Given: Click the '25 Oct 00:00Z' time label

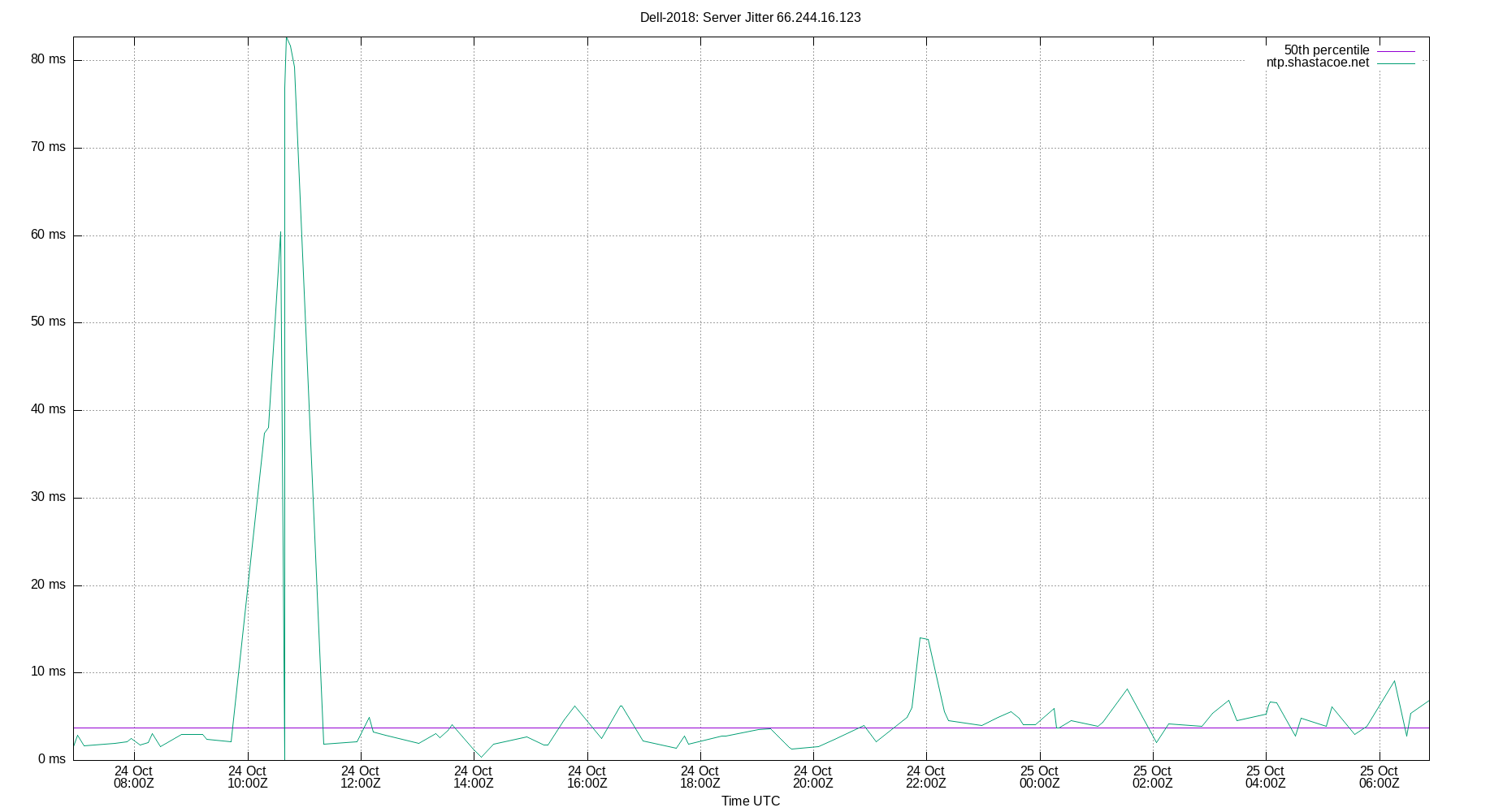Looking at the screenshot, I should (x=1039, y=777).
